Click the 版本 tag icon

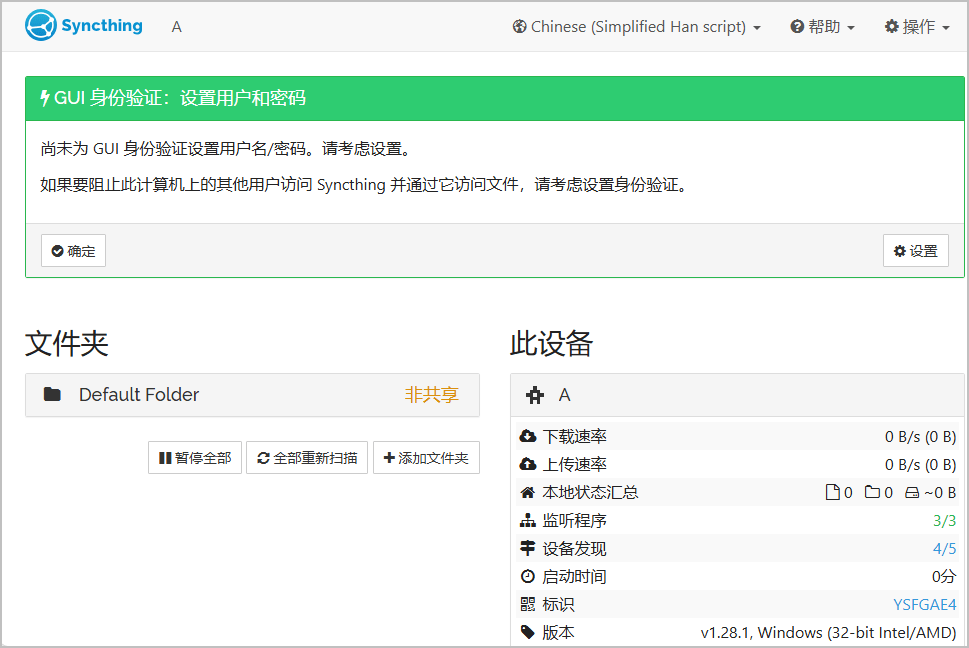pos(528,632)
